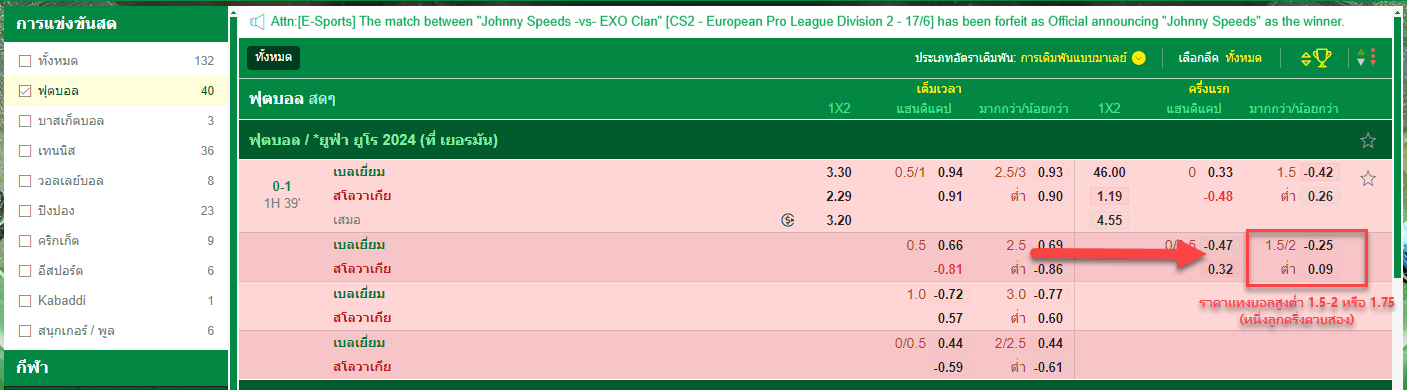Toggle the ฟุตบอล checkbox
Image resolution: width=1411 pixels, height=390 pixels.
click(x=25, y=91)
